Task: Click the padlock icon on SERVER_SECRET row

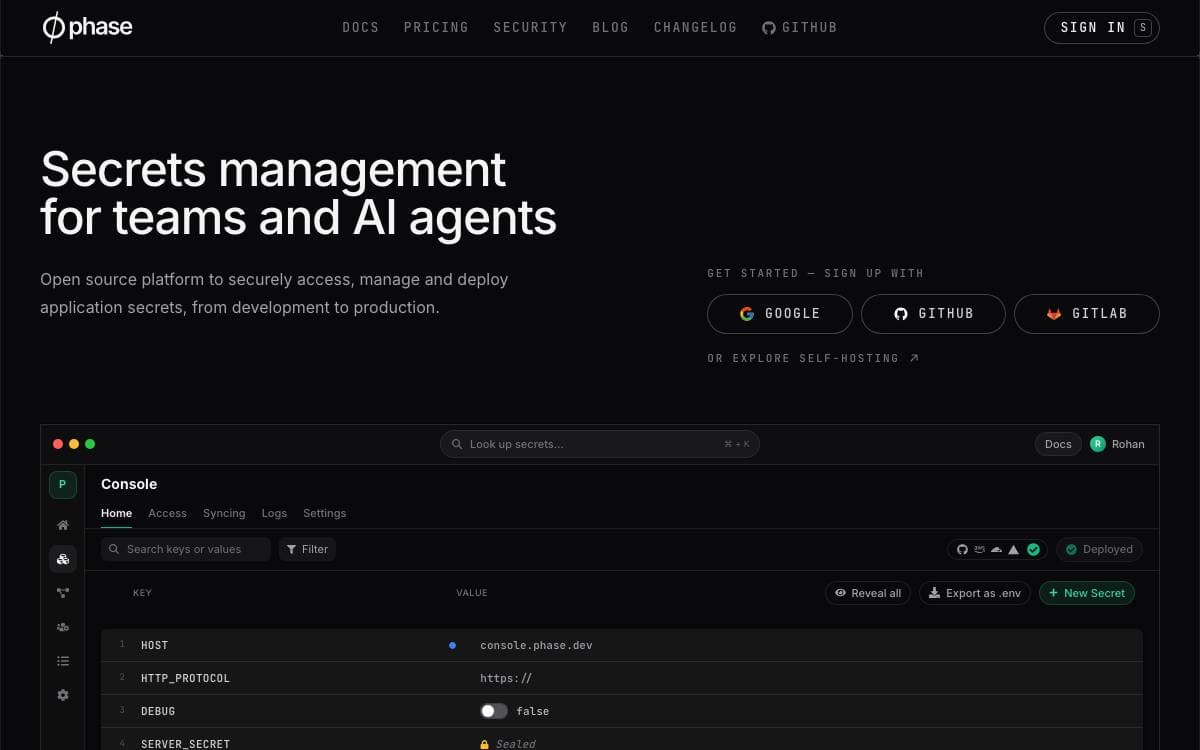Action: [x=485, y=744]
